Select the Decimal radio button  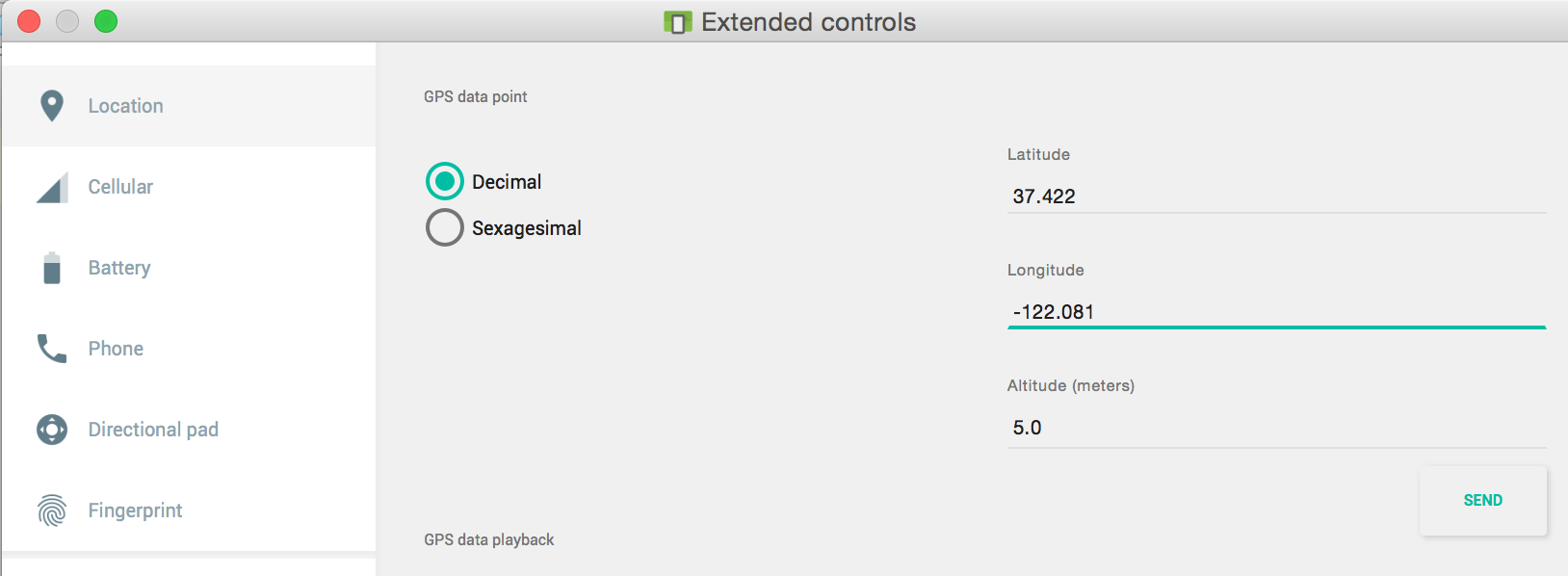click(x=444, y=181)
